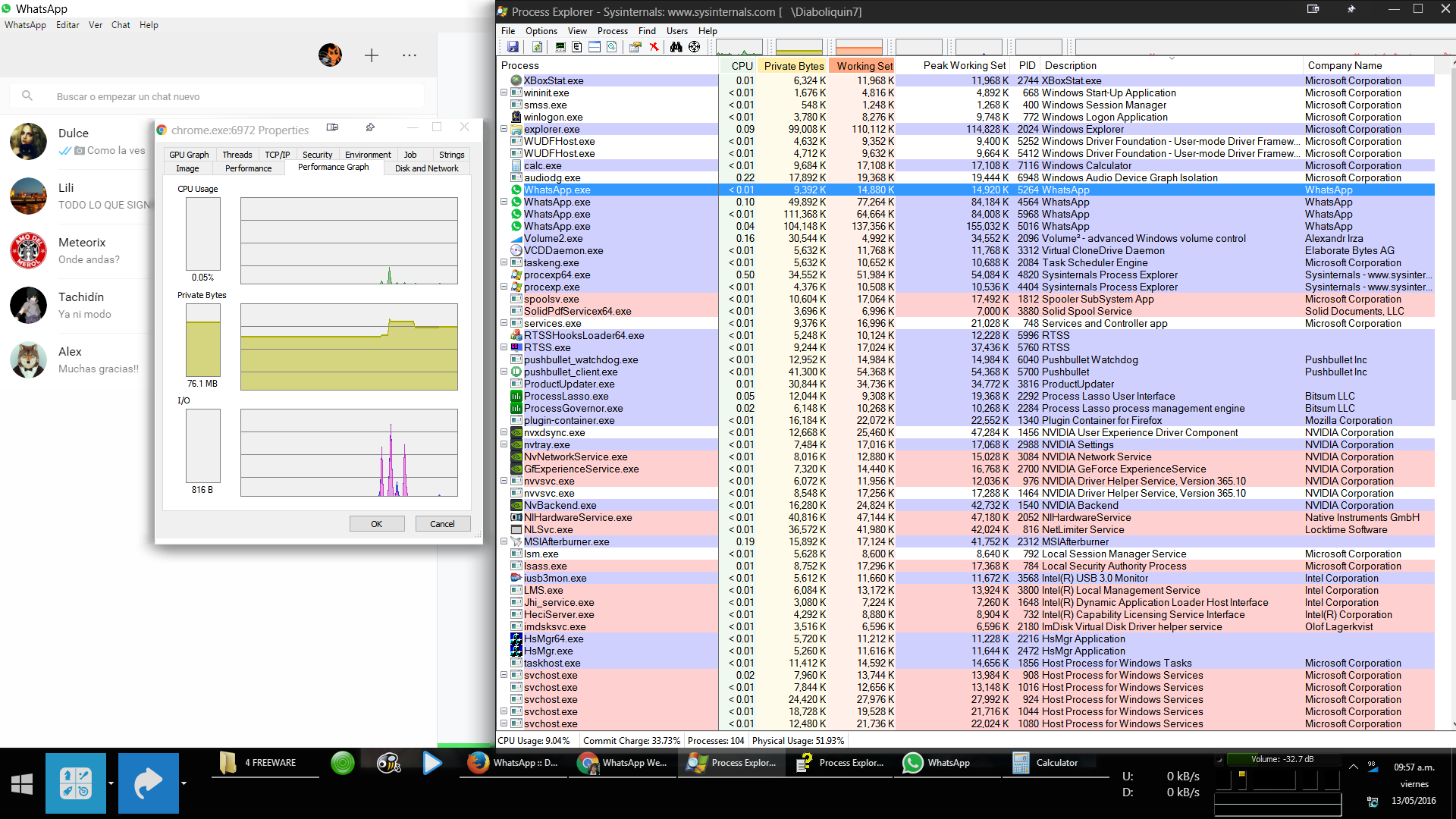This screenshot has width=1456, height=819.
Task: Click the WhatsApp search chat field
Action: coord(227,96)
